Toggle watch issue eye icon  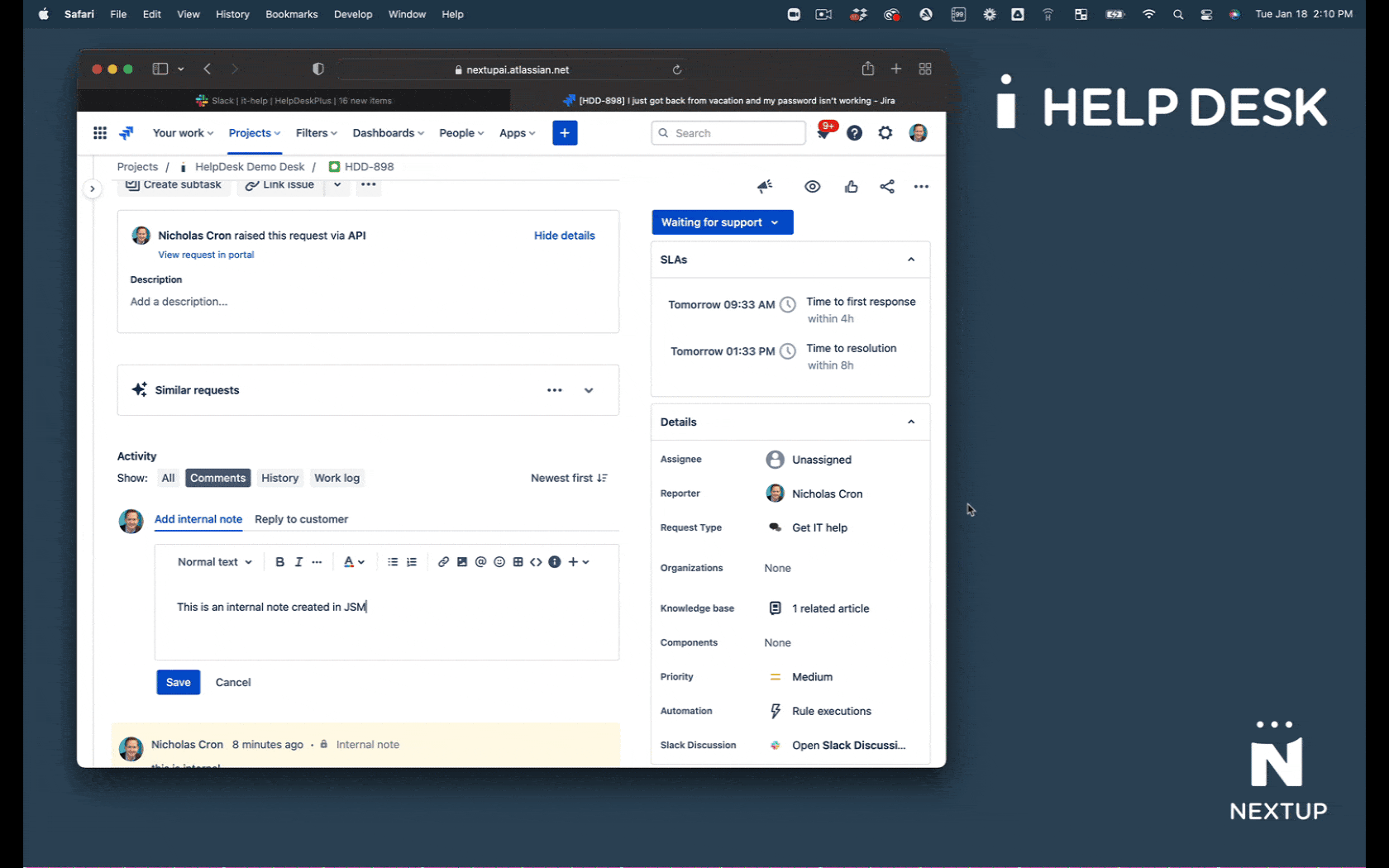[x=813, y=187]
